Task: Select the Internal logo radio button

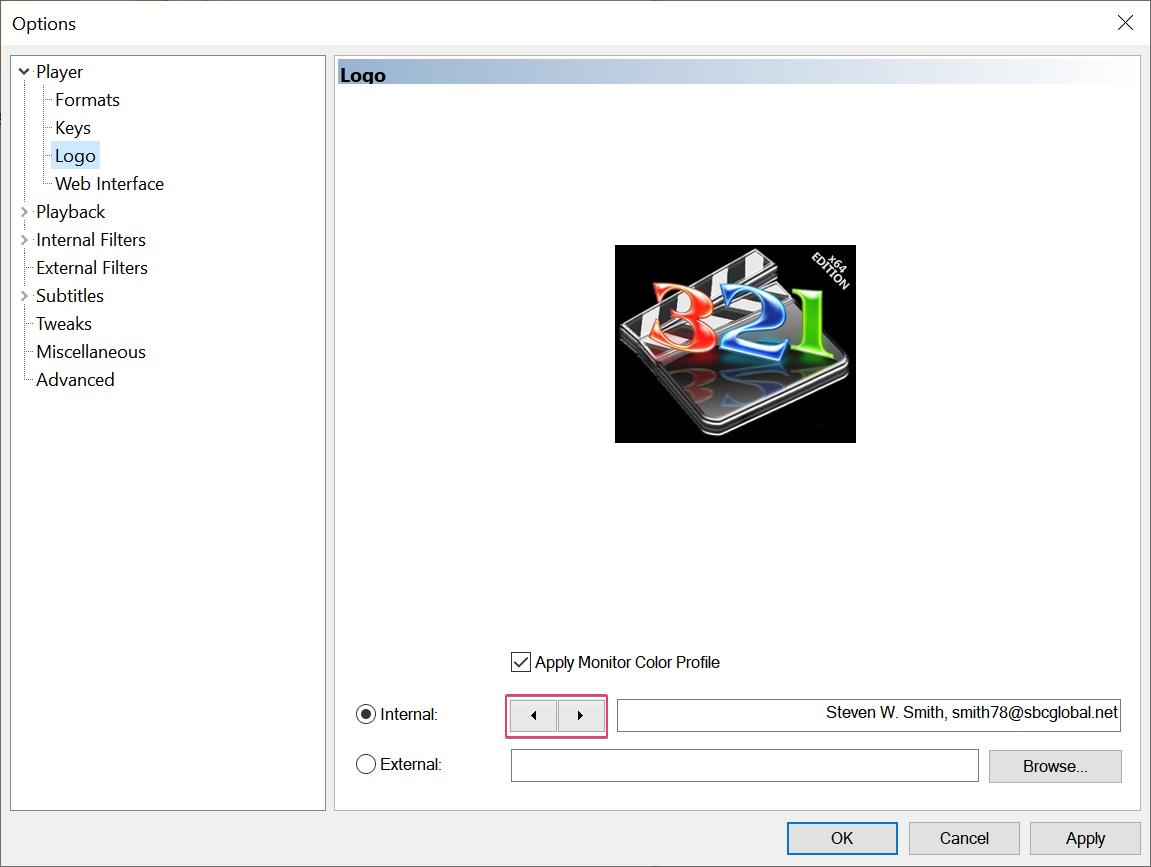Action: (x=365, y=714)
